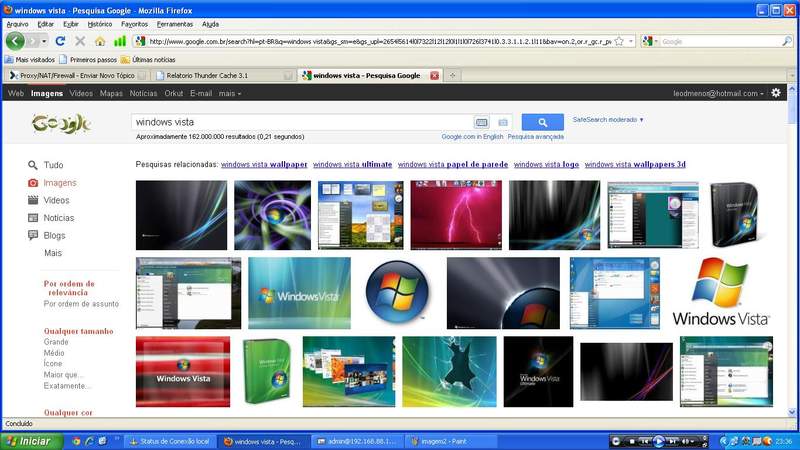The image size is (800, 450).
Task: Filter by Grande size
Action: click(x=56, y=342)
